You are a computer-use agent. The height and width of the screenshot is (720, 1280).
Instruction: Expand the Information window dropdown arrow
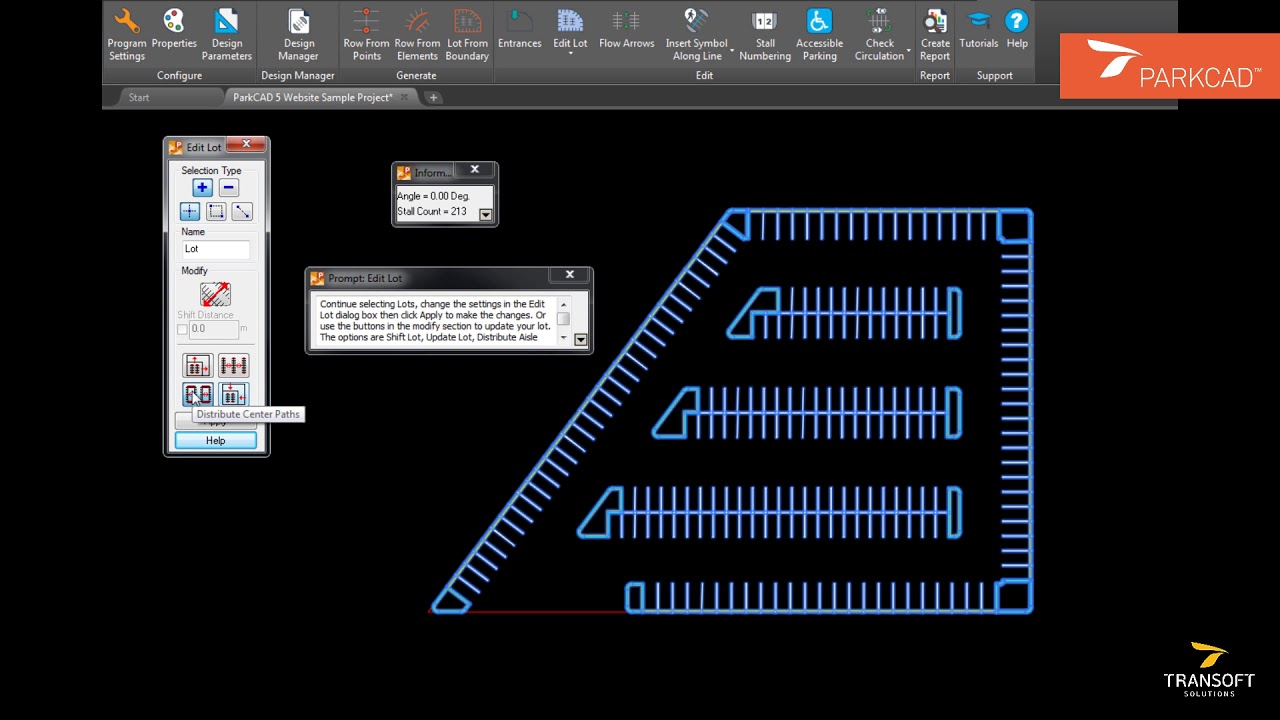click(x=486, y=214)
